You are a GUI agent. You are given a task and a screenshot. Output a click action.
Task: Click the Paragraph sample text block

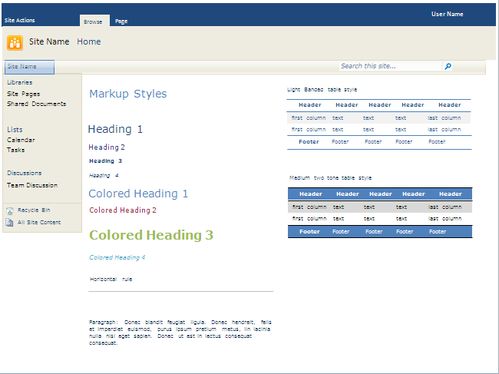[x=180, y=332]
